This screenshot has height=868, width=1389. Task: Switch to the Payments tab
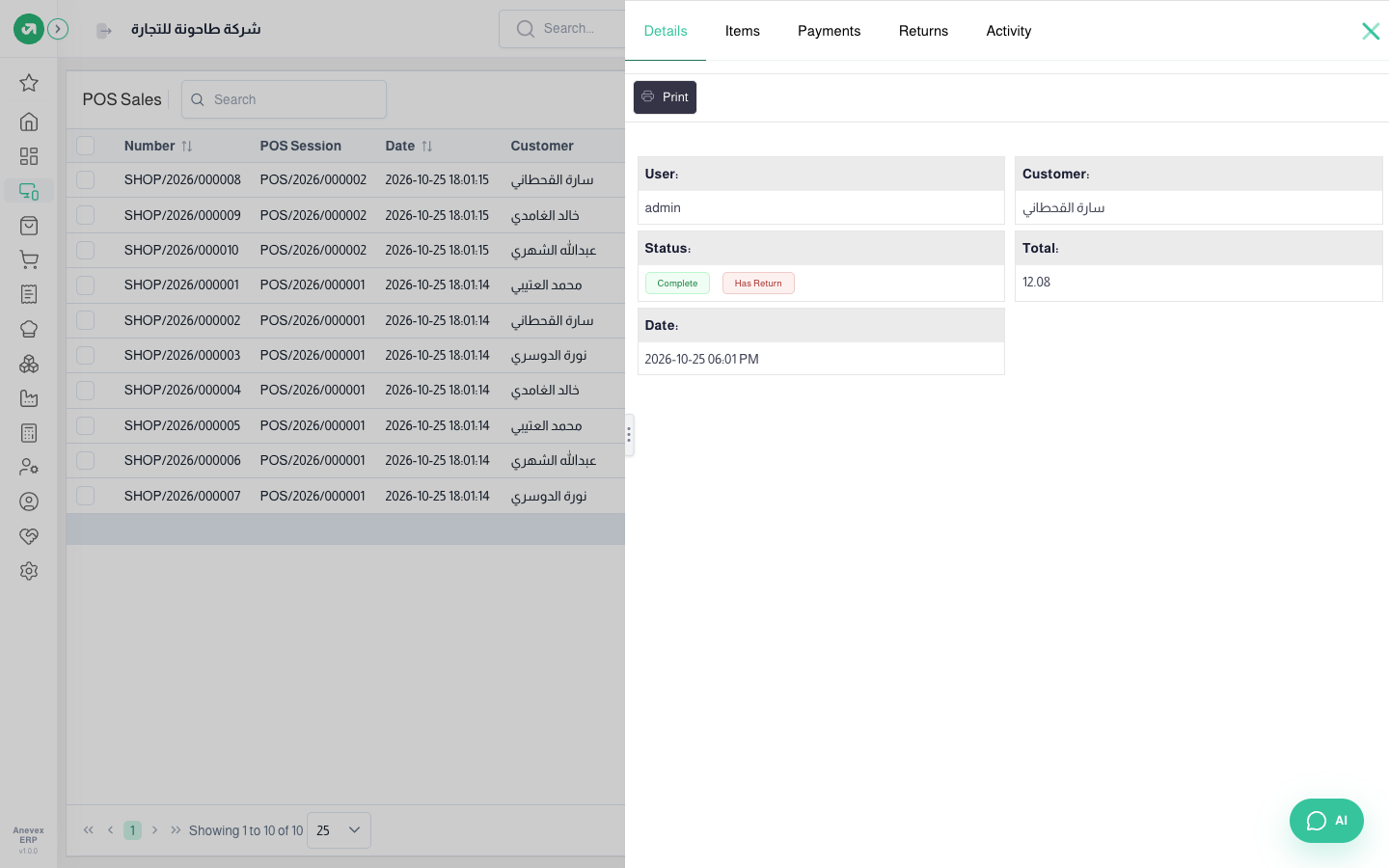(830, 31)
